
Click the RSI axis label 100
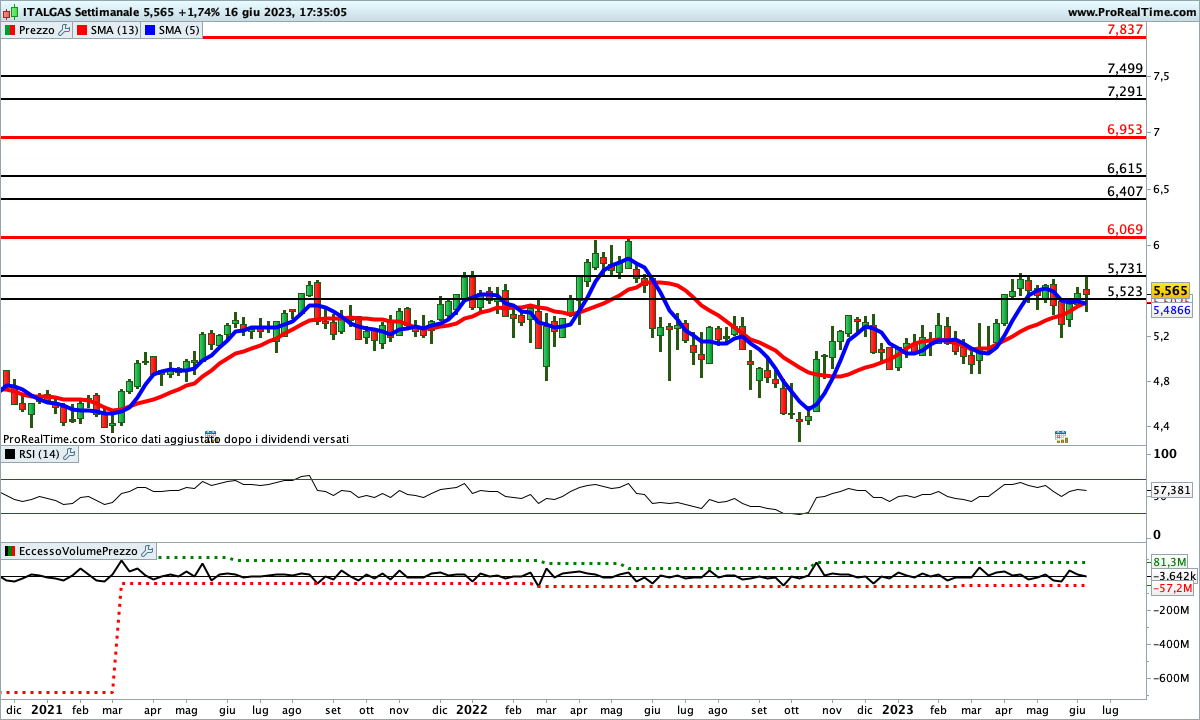(1163, 454)
